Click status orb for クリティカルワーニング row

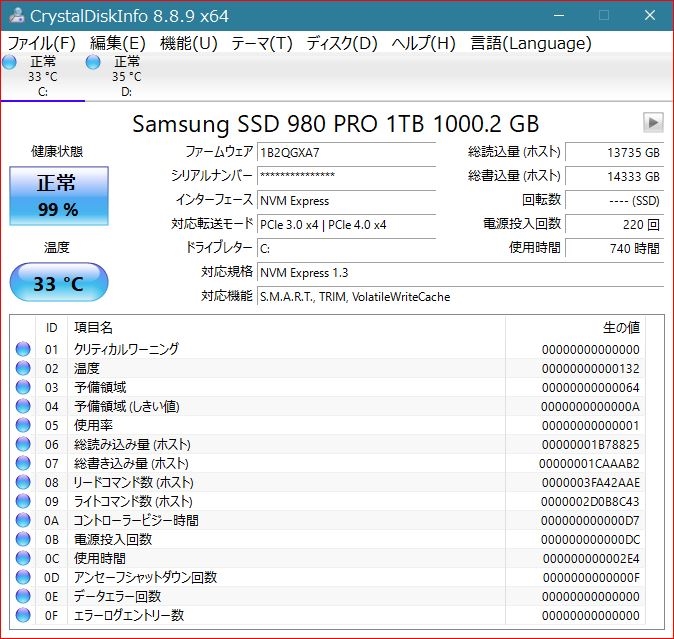(x=23, y=349)
